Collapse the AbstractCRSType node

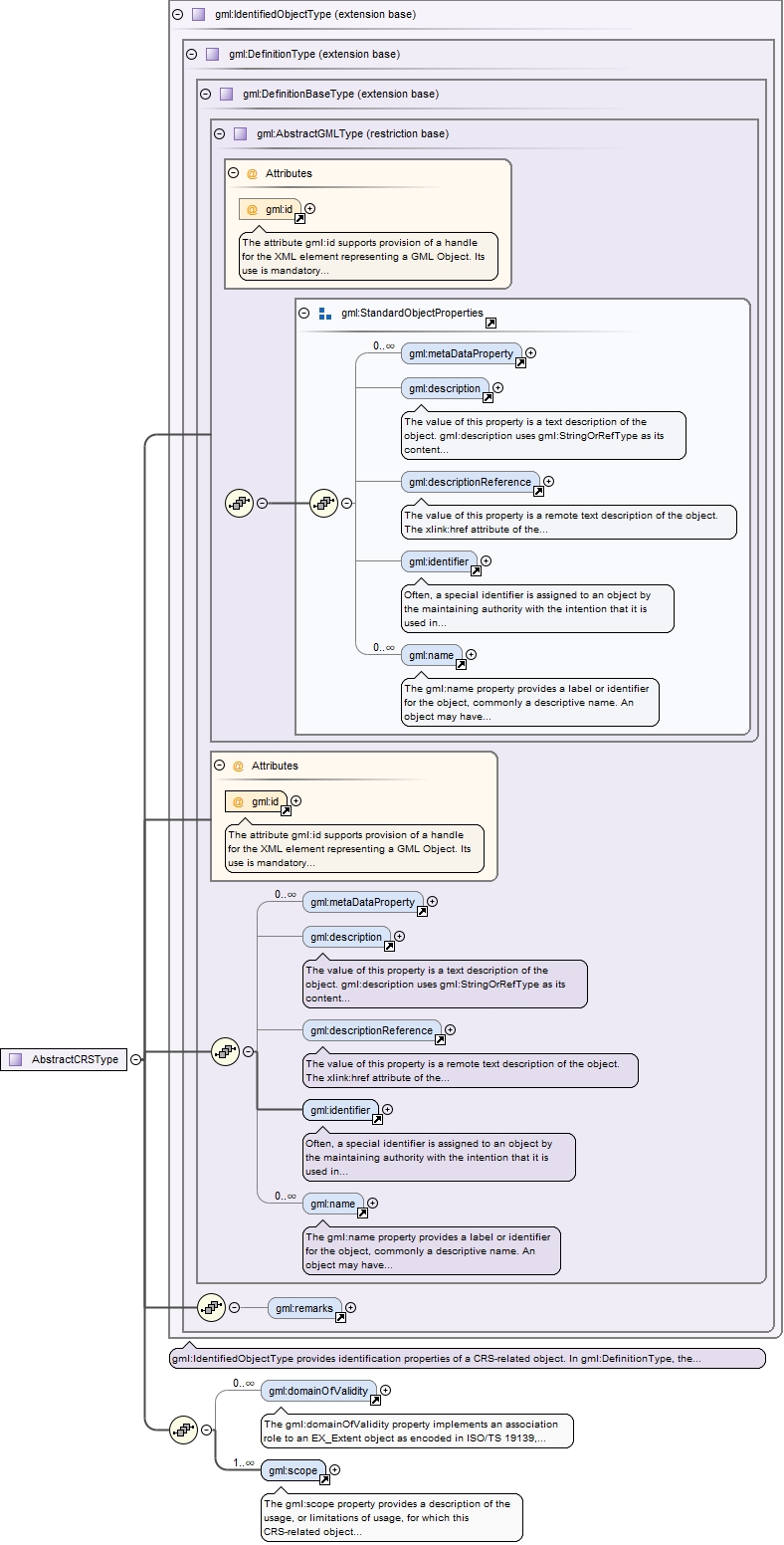pyautogui.click(x=135, y=1059)
